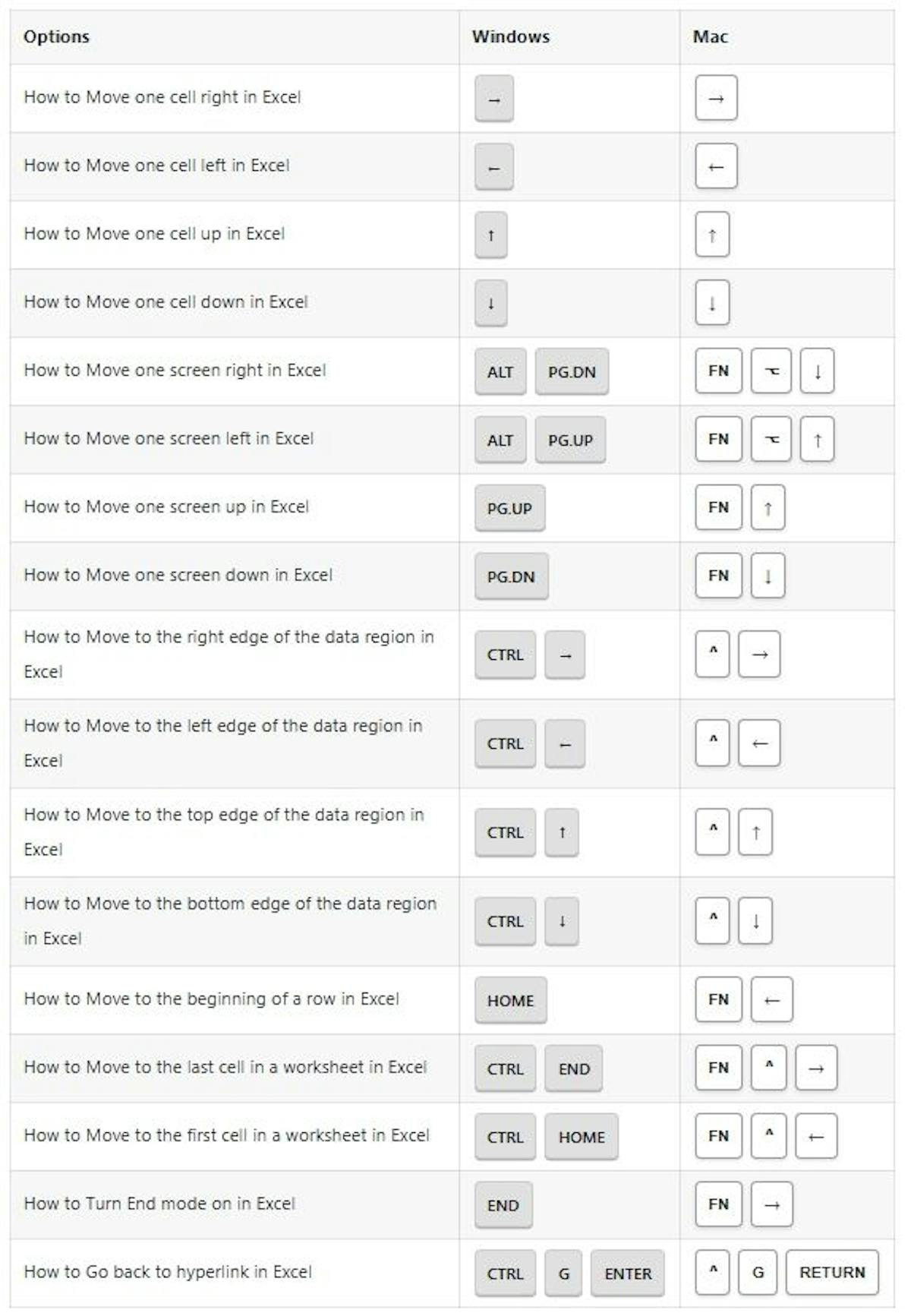Open "How to Go back to hyperlink in Excel"
This screenshot has height=1316, width=911.
point(168,1272)
